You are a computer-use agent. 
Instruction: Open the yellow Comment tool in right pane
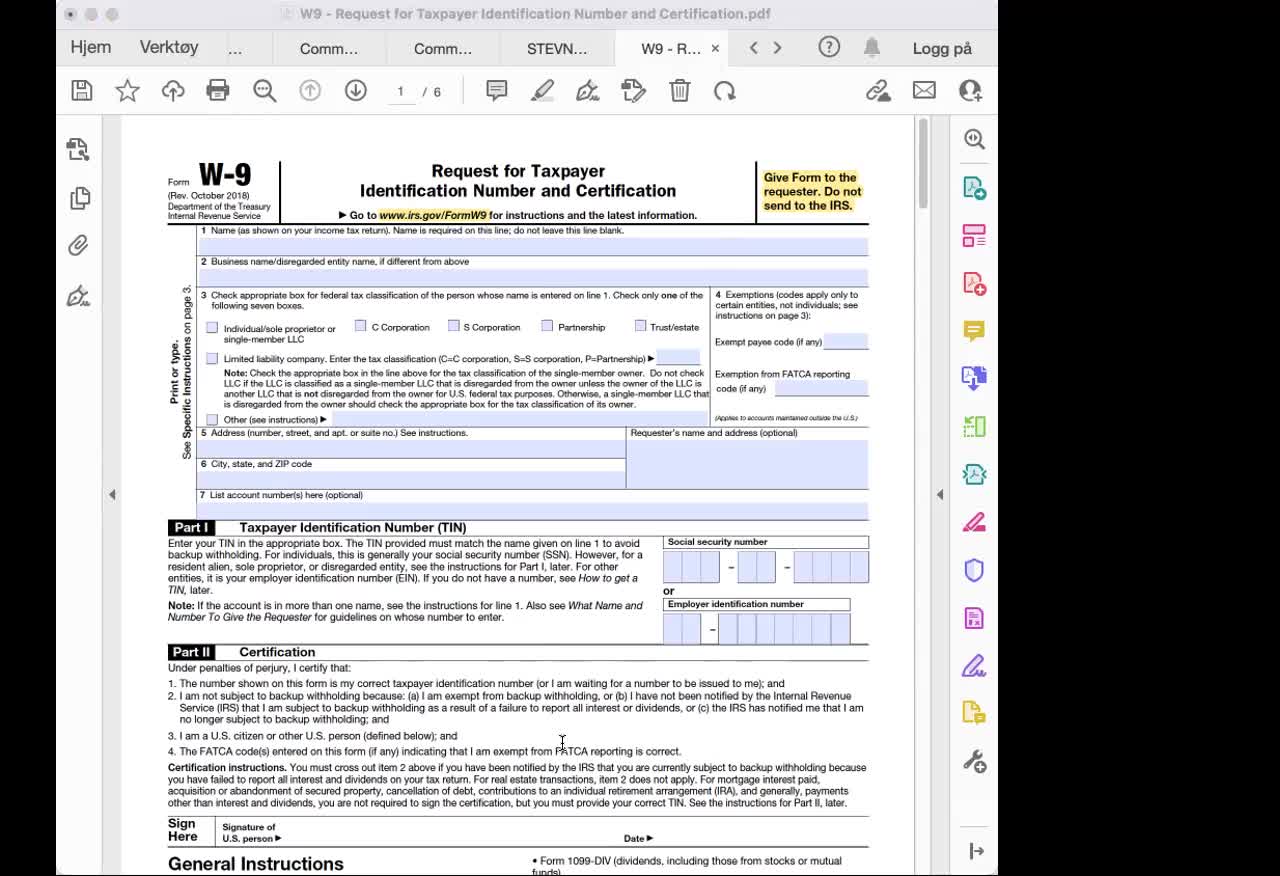pos(974,330)
